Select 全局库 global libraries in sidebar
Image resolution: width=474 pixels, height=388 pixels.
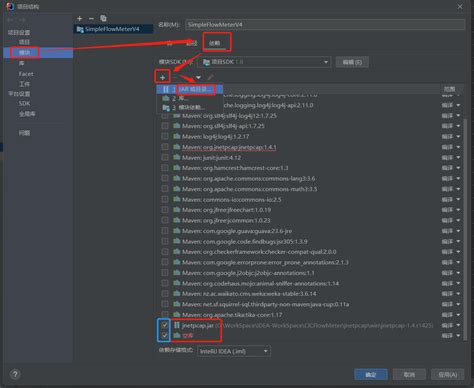(x=27, y=114)
